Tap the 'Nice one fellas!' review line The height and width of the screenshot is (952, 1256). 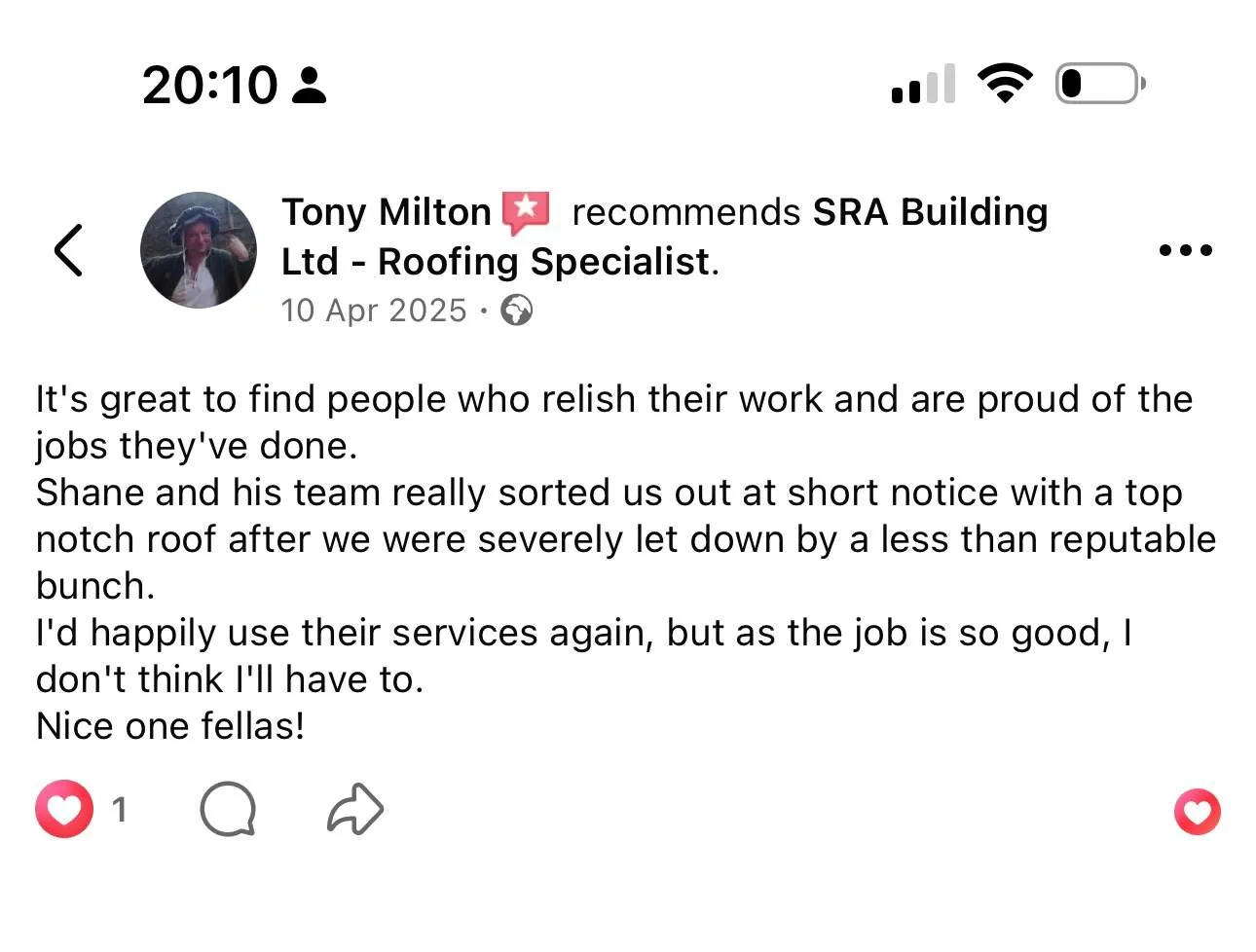170,726
